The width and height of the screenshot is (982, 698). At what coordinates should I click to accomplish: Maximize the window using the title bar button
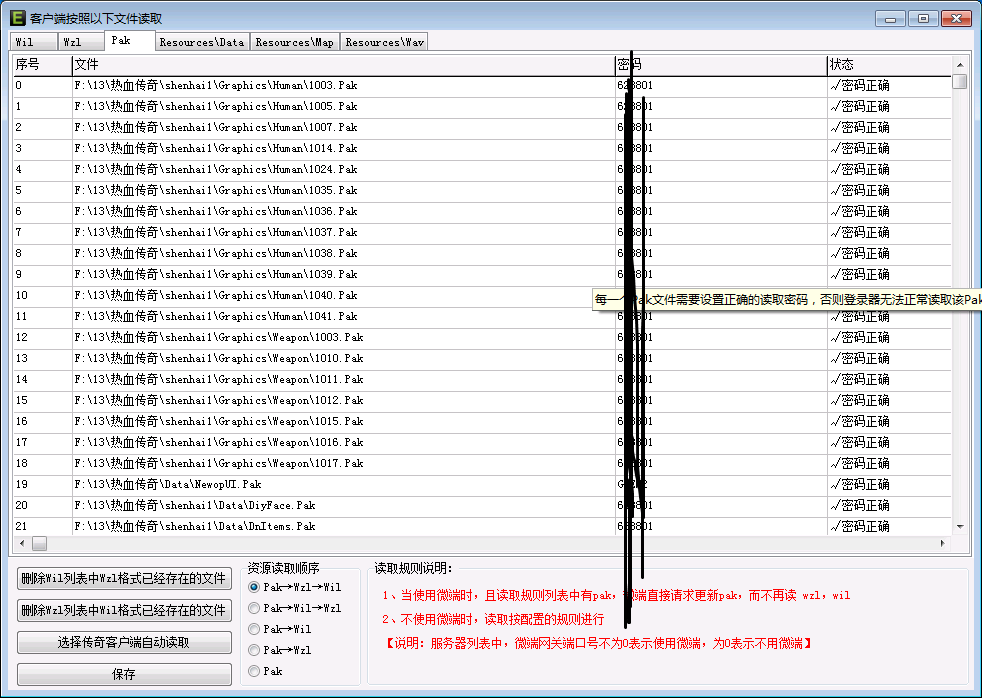click(x=923, y=18)
